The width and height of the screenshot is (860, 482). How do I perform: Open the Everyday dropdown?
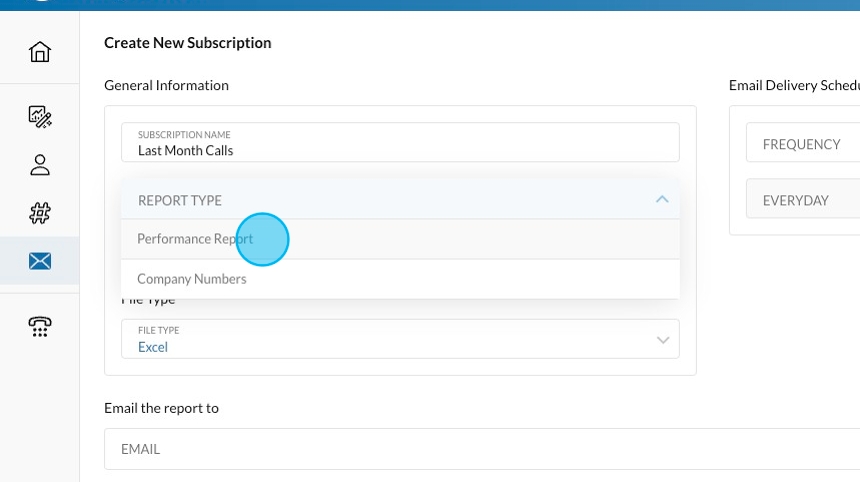coord(802,200)
